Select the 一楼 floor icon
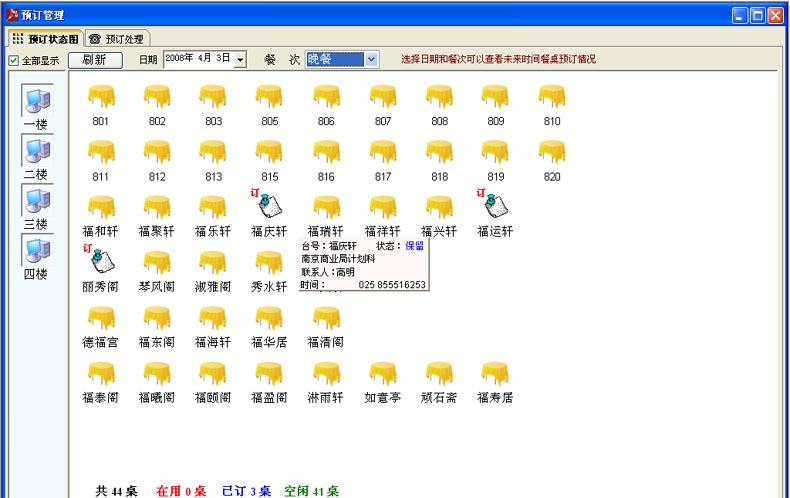 tap(36, 102)
